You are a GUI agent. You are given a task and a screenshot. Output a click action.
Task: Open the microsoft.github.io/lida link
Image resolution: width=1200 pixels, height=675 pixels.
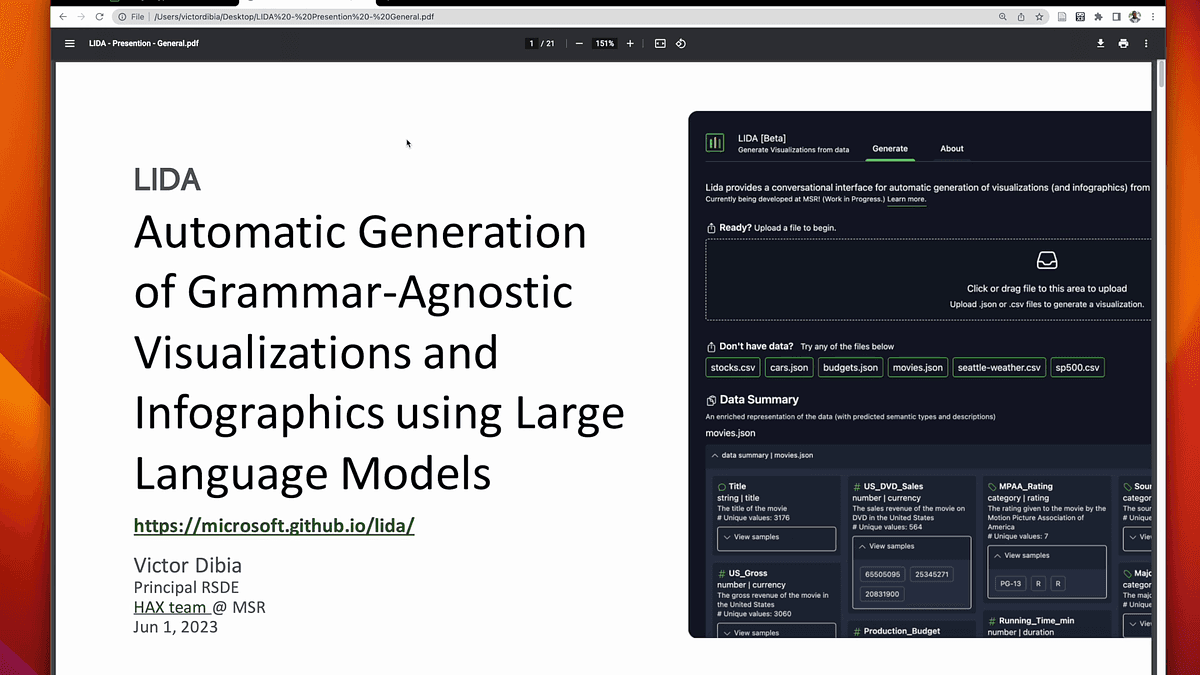274,526
